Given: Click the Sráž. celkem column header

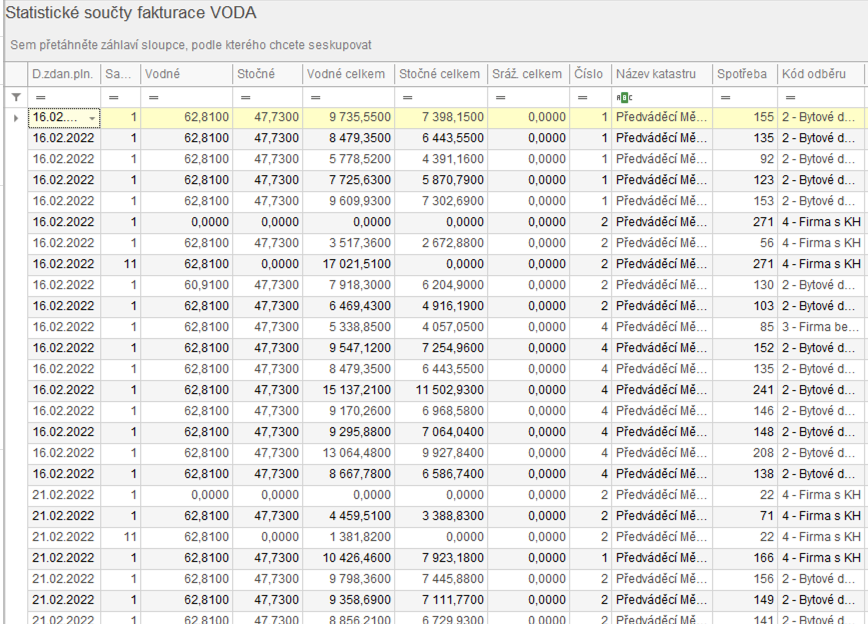Looking at the screenshot, I should [529, 74].
